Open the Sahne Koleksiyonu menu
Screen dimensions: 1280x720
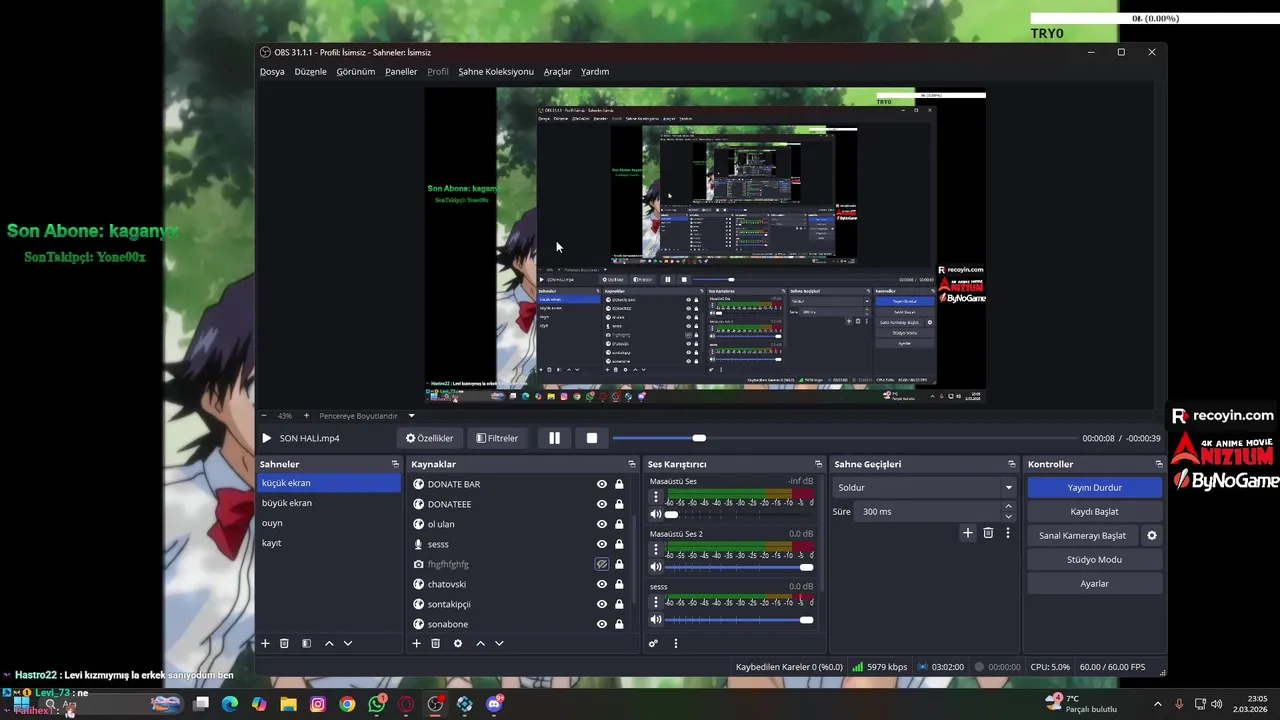pos(496,72)
